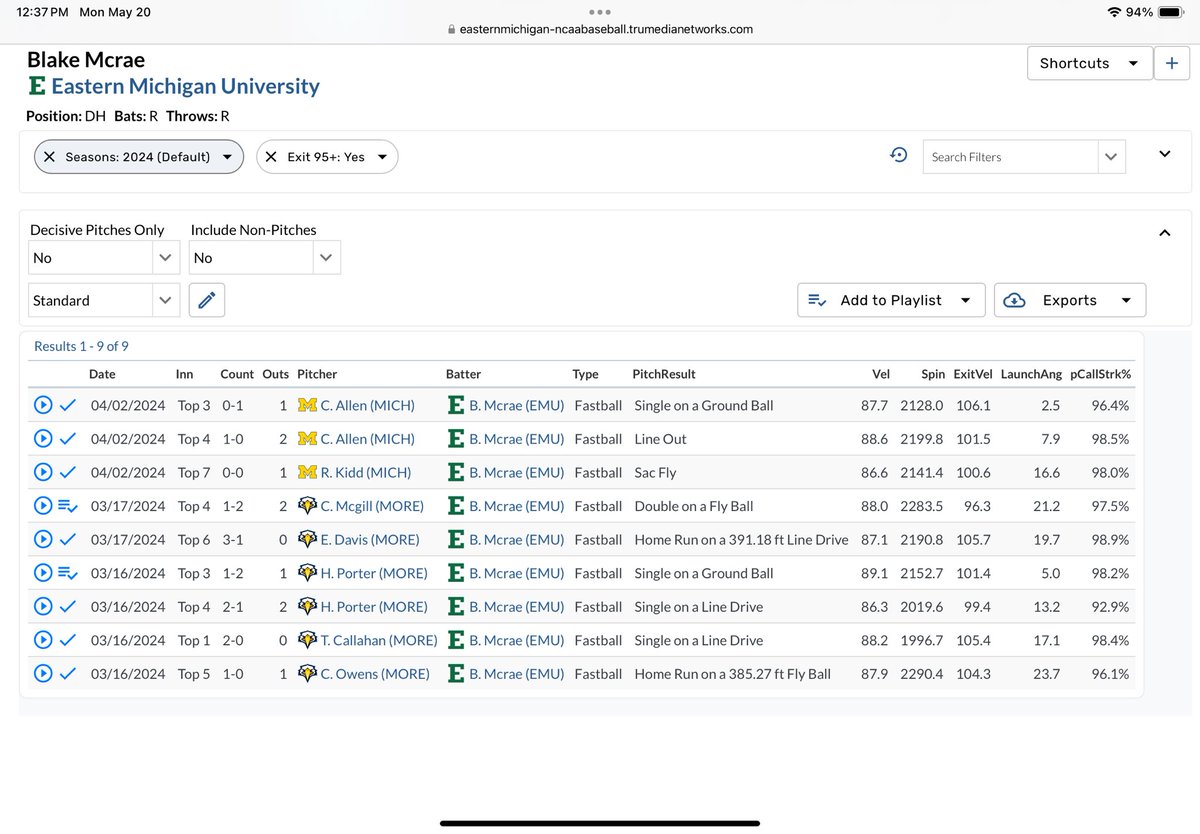The image size is (1200, 834).
Task: Open the Shortcuts dropdown
Action: point(1088,63)
